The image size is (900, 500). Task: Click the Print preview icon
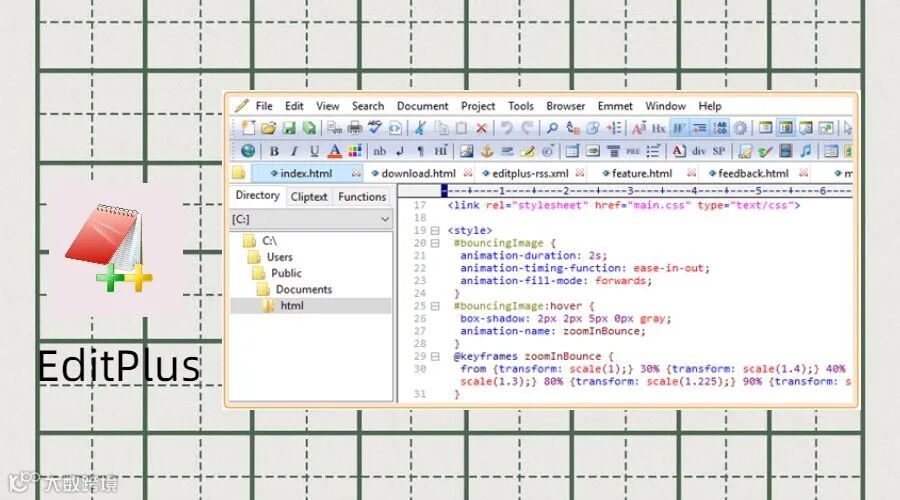coord(335,127)
